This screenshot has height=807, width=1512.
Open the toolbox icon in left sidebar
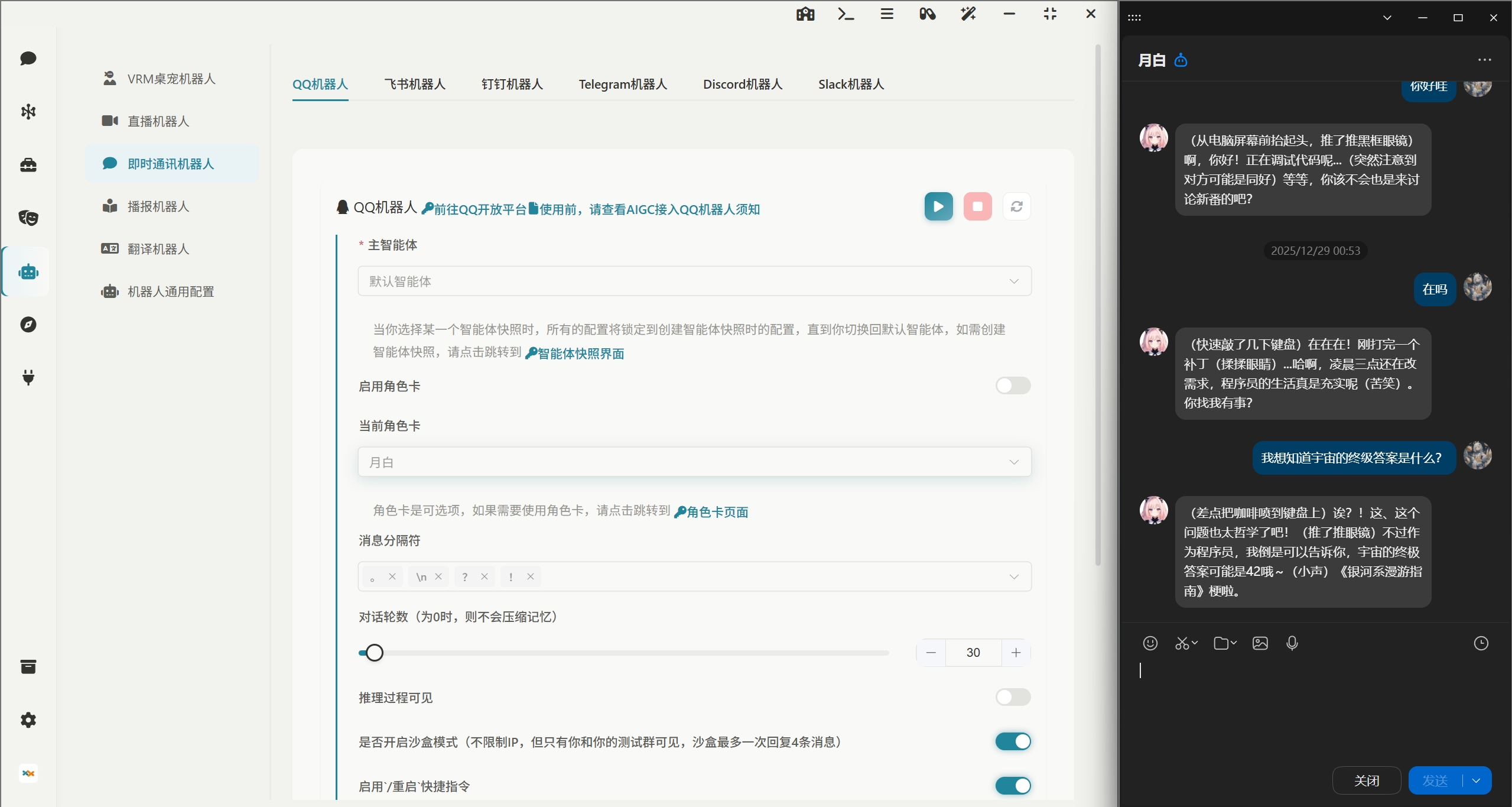(x=28, y=165)
